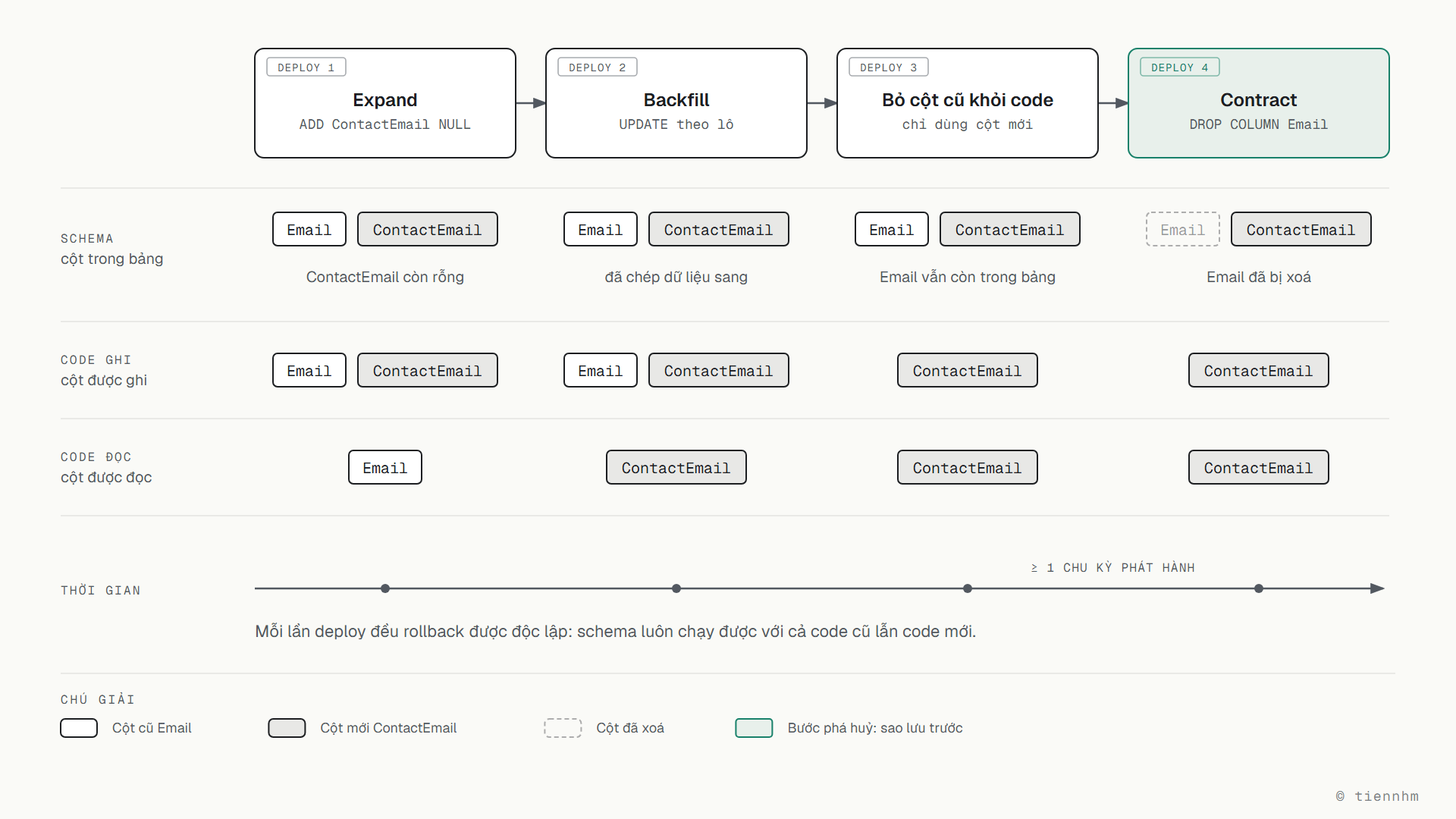Click the timeline dot under Deploy 2
1456x819 pixels.
tap(676, 588)
